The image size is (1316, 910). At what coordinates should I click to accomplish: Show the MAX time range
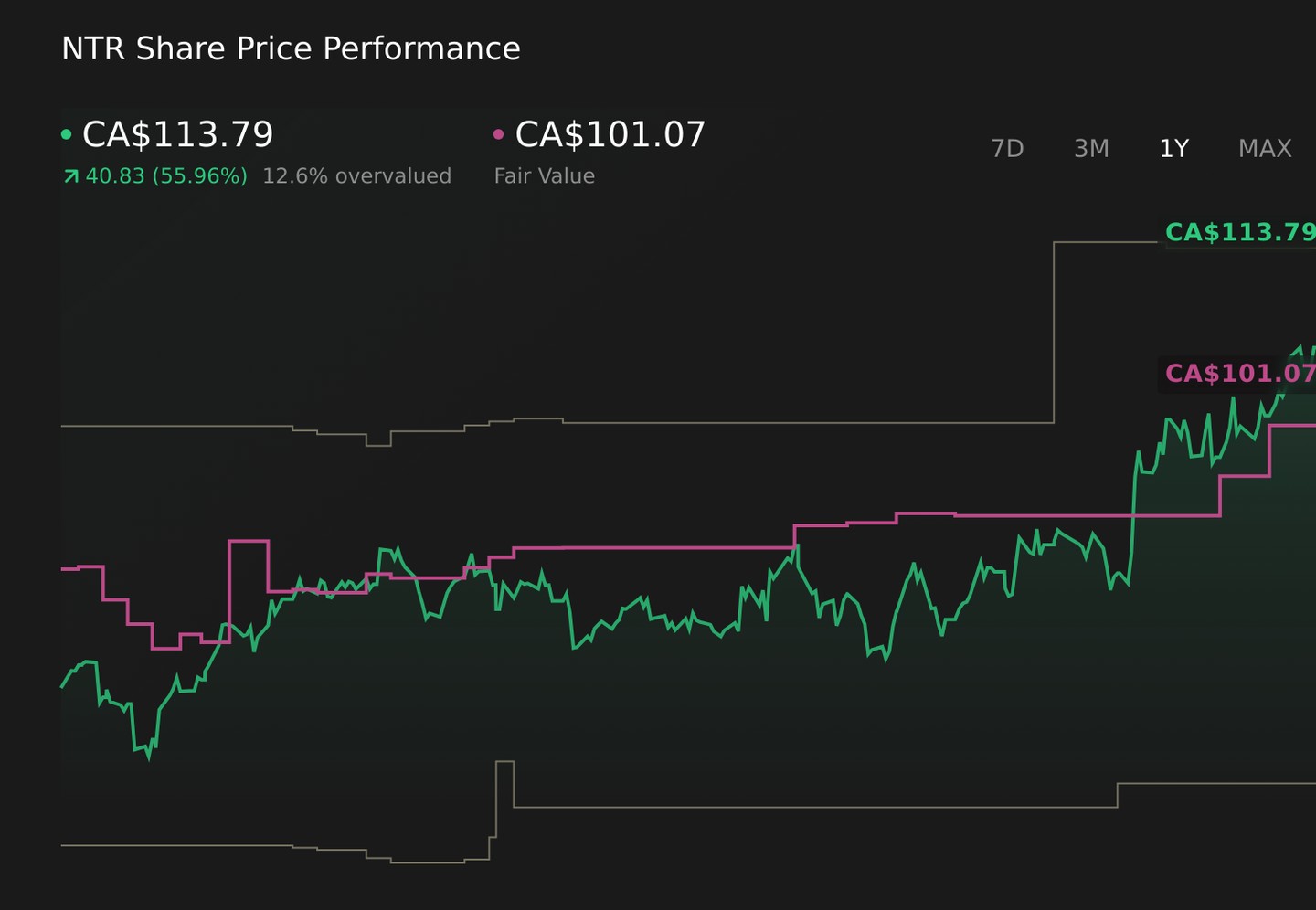pos(1265,148)
